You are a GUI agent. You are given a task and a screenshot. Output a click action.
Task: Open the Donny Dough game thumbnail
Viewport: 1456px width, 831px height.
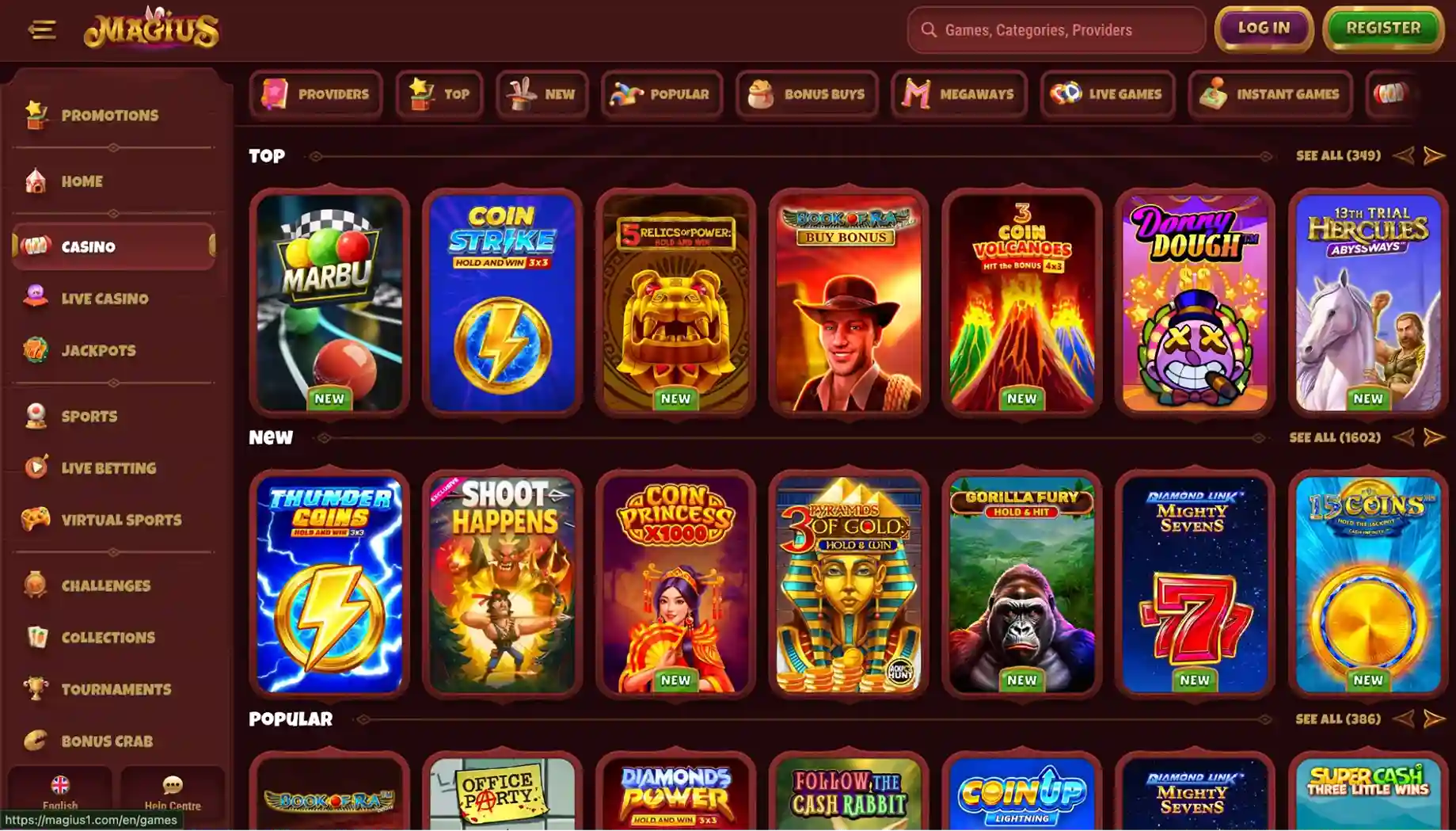tap(1195, 303)
